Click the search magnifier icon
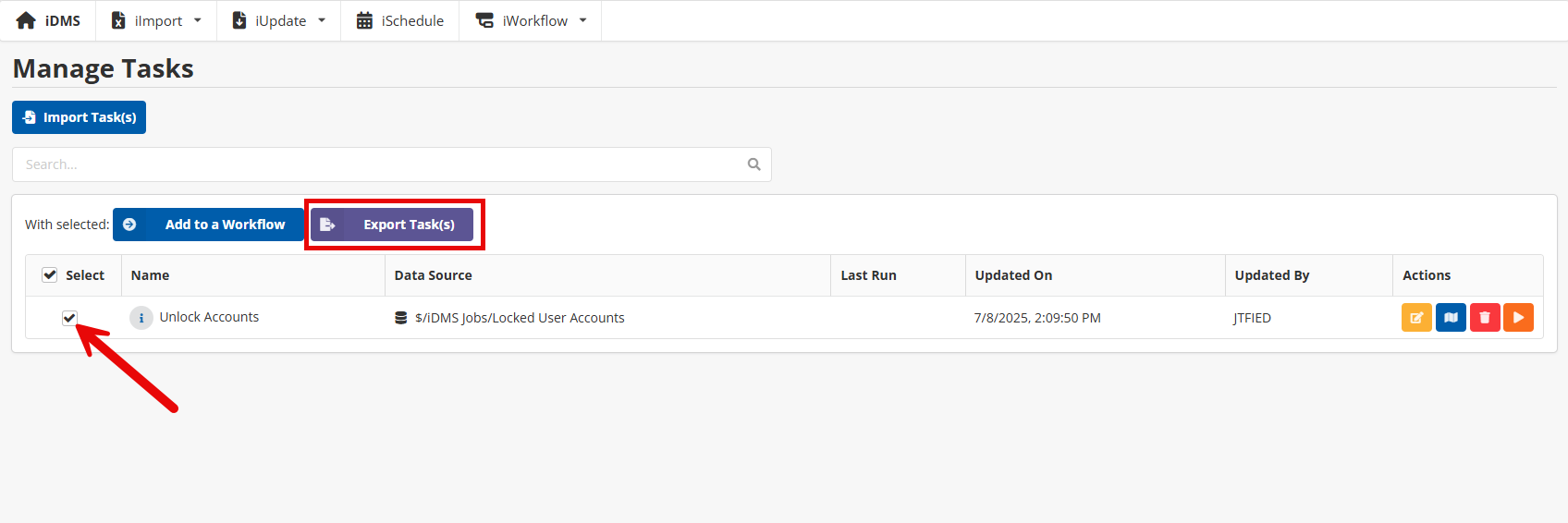The width and height of the screenshot is (1568, 523). pyautogui.click(x=754, y=164)
